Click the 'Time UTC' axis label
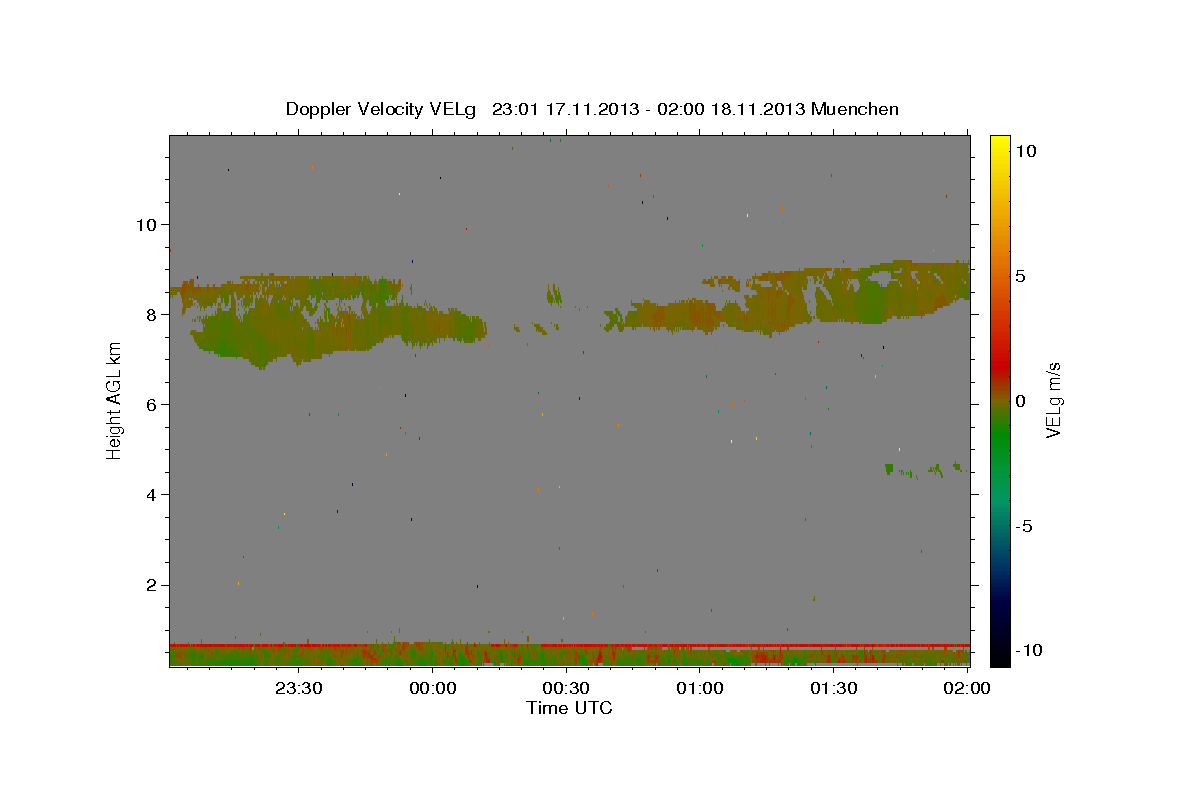Image resolution: width=1200 pixels, height=800 pixels. coord(569,708)
